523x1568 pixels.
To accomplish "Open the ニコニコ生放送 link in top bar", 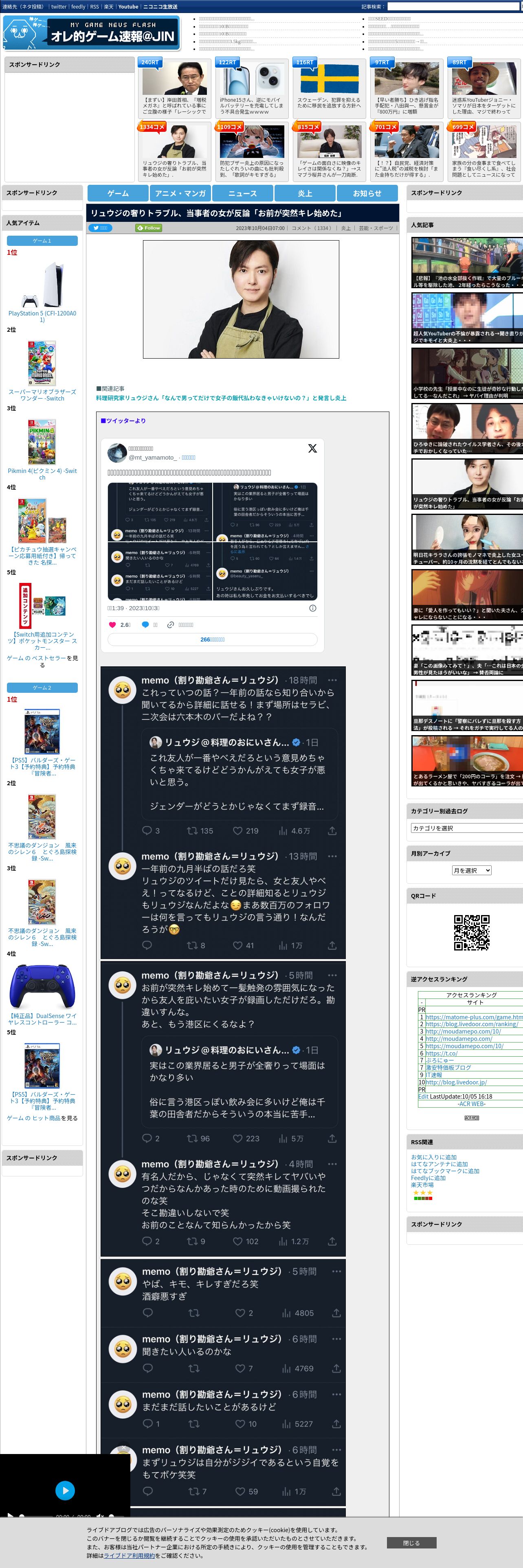I will click(160, 7).
